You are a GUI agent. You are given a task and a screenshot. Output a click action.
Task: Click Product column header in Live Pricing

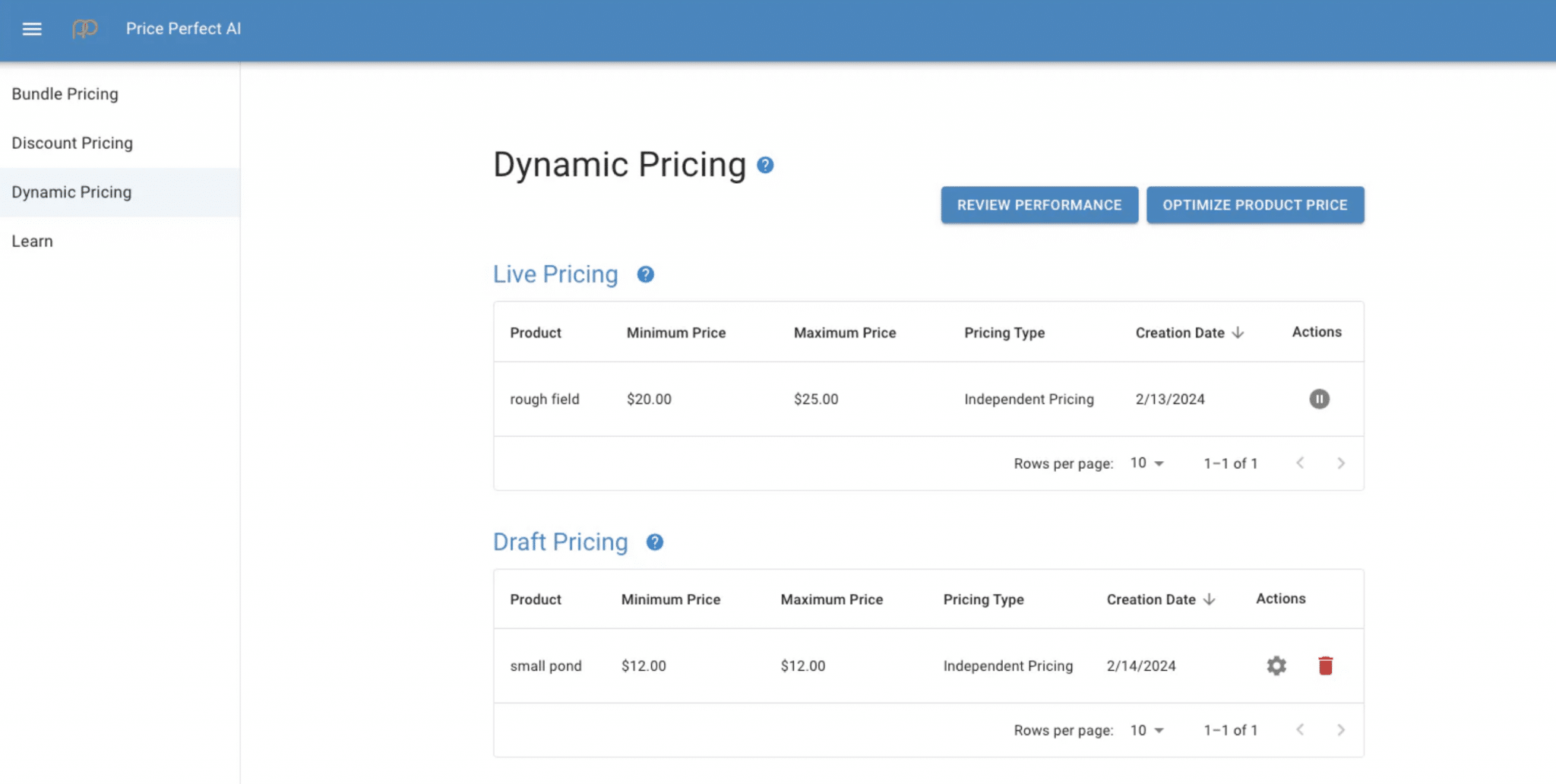536,333
